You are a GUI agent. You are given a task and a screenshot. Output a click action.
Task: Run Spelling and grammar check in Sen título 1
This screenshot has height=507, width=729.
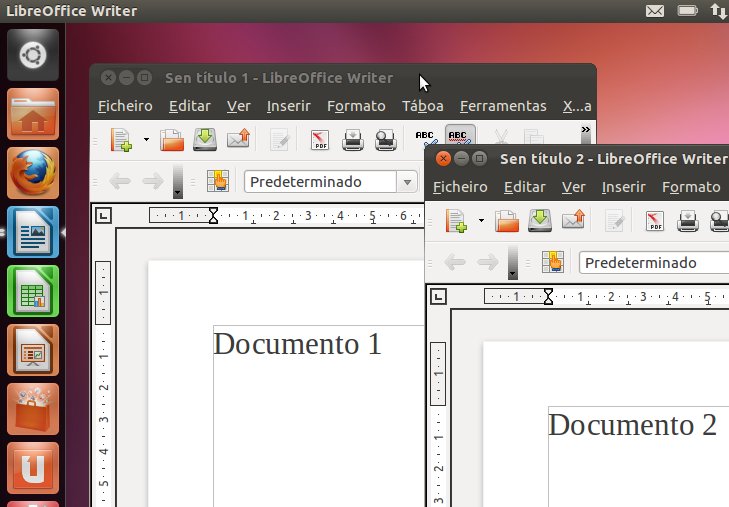[426, 138]
